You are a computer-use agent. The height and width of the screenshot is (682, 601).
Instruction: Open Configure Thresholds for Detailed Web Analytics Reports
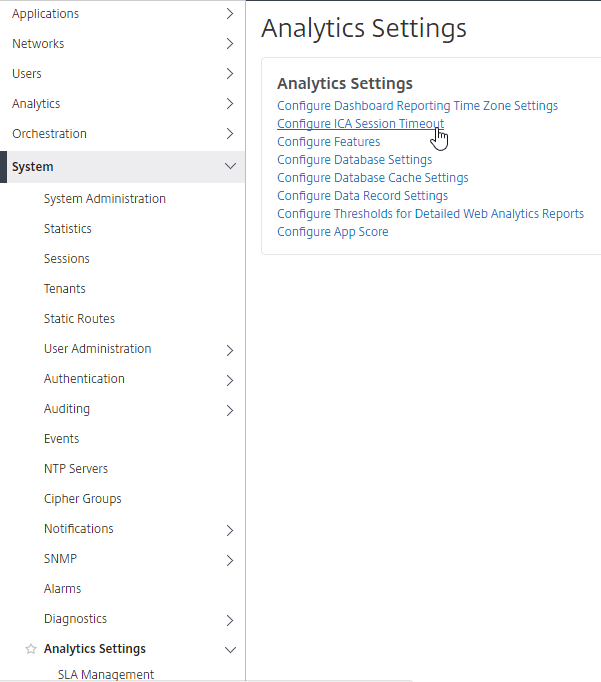(431, 214)
